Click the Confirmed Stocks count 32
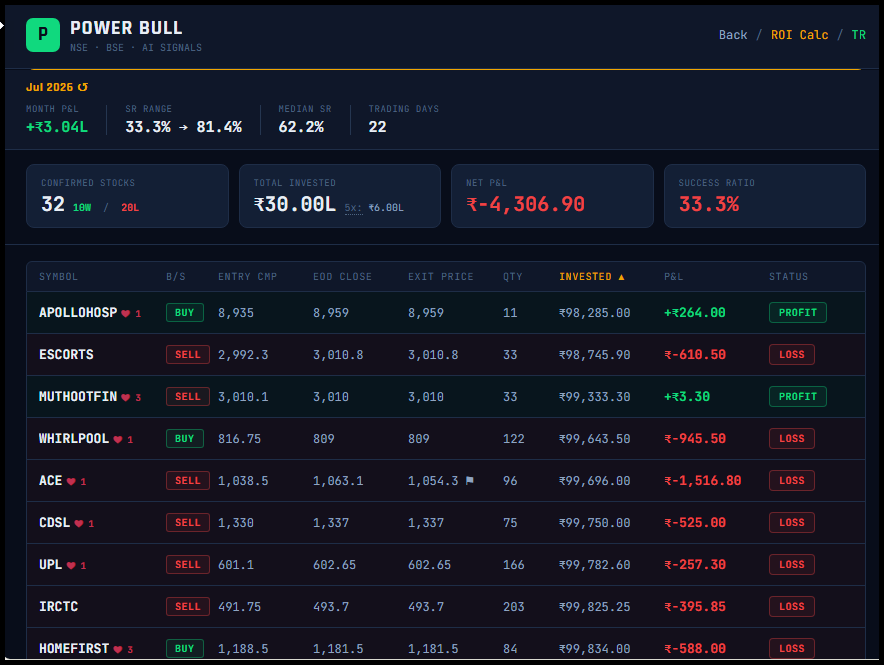The height and width of the screenshot is (665, 884). [x=53, y=204]
